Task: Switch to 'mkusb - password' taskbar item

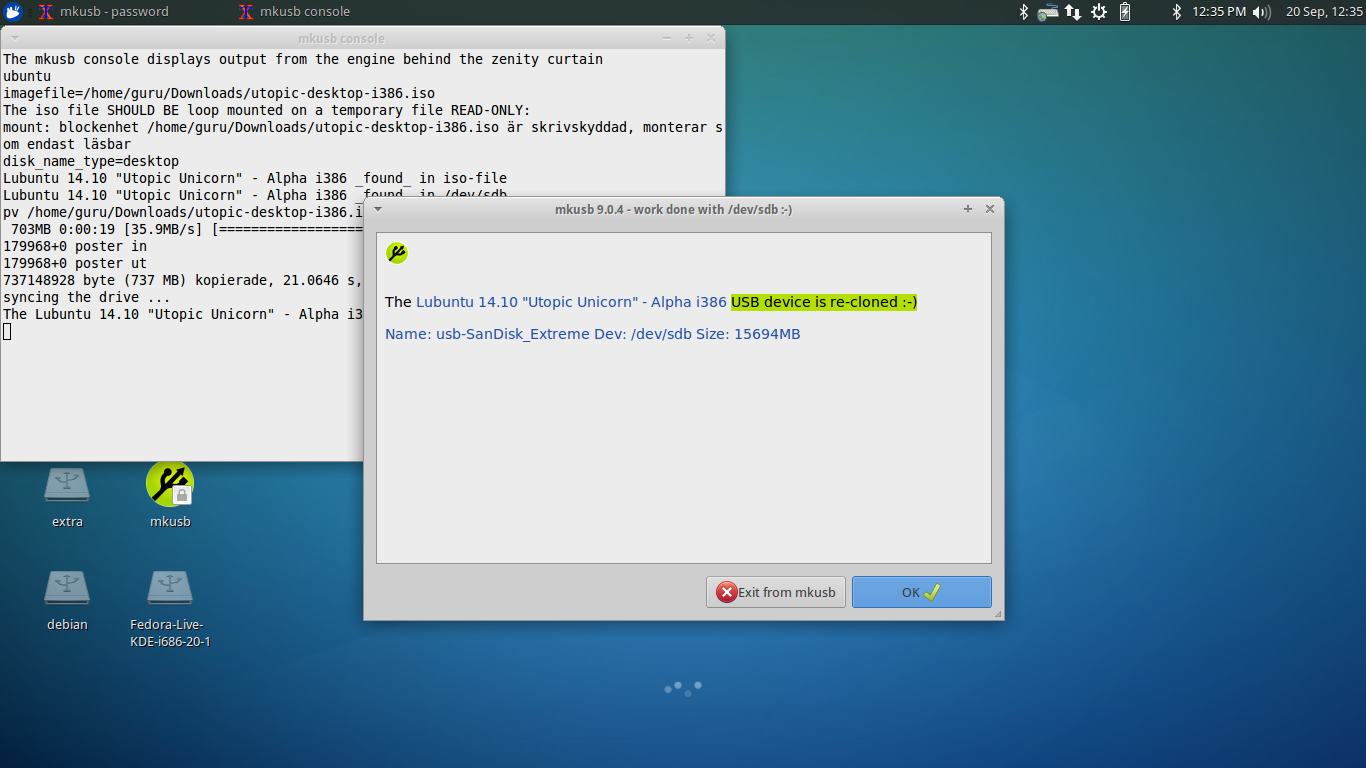Action: pyautogui.click(x=103, y=12)
